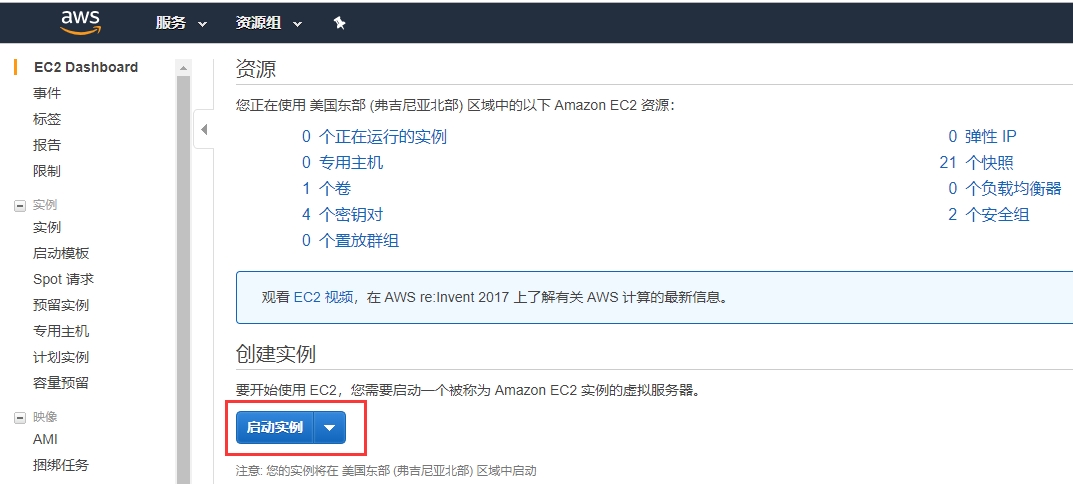Viewport: 1073px width, 484px height.
Task: Open 标签 in the sidebar
Action: tap(47, 119)
